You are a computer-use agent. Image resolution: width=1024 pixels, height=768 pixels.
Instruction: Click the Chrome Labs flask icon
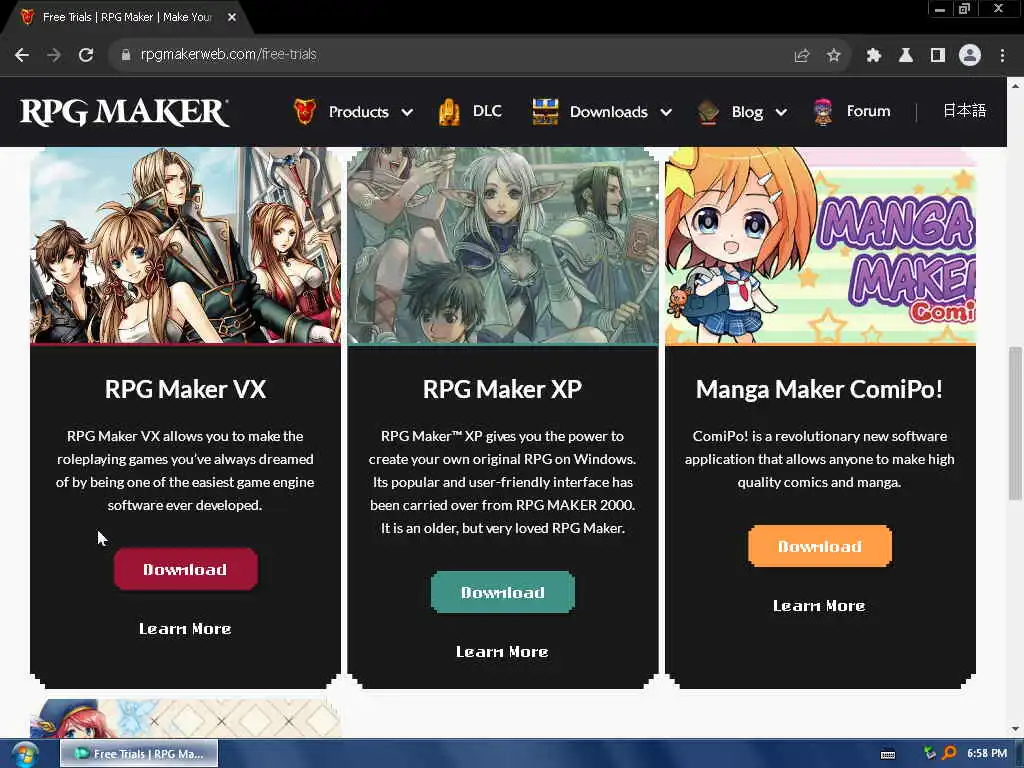pyautogui.click(x=905, y=56)
